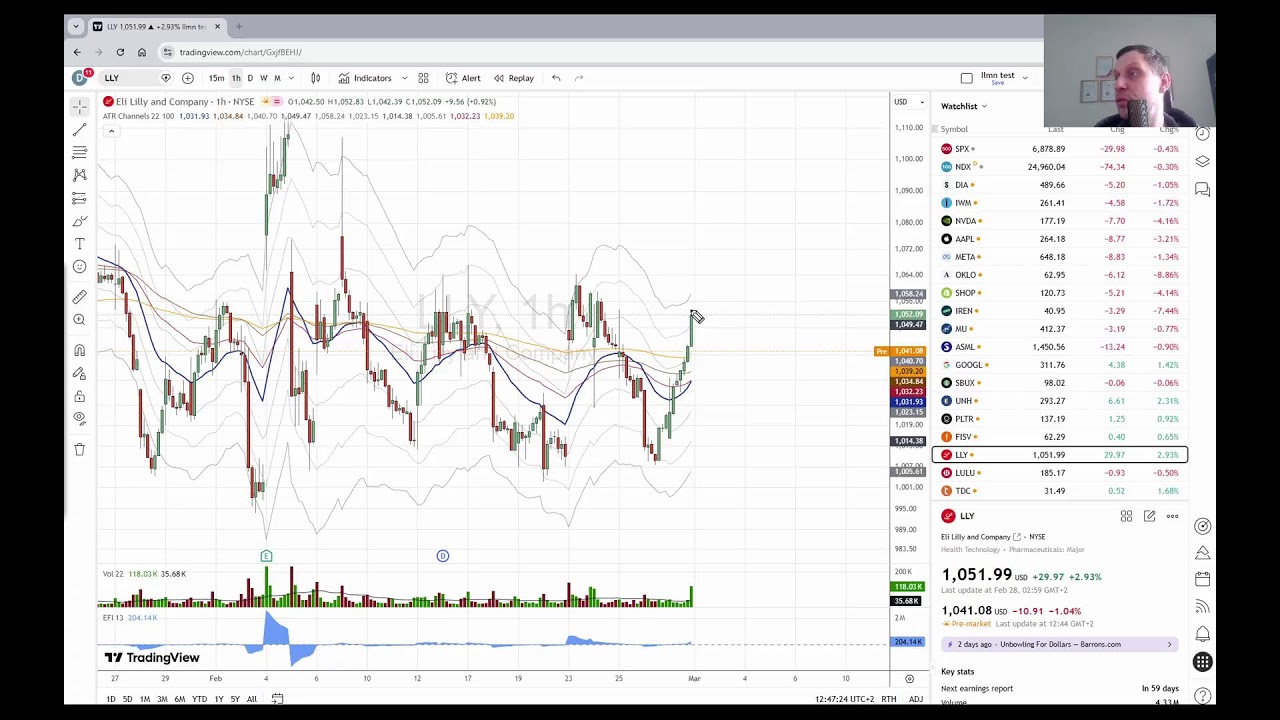Activate the zoom in tool
This screenshot has width=1280, height=720.
[79, 319]
